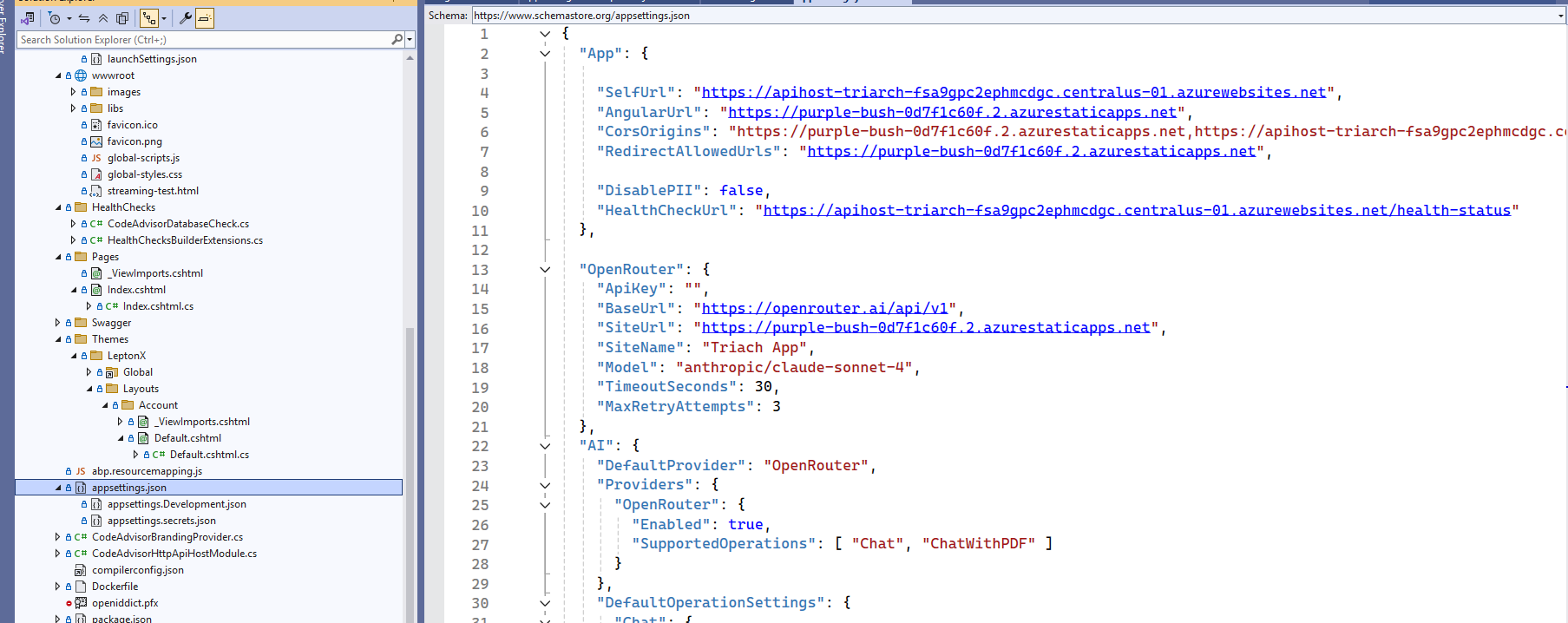
Task: Select appsettings.Development.json in the tree
Action: (x=176, y=504)
